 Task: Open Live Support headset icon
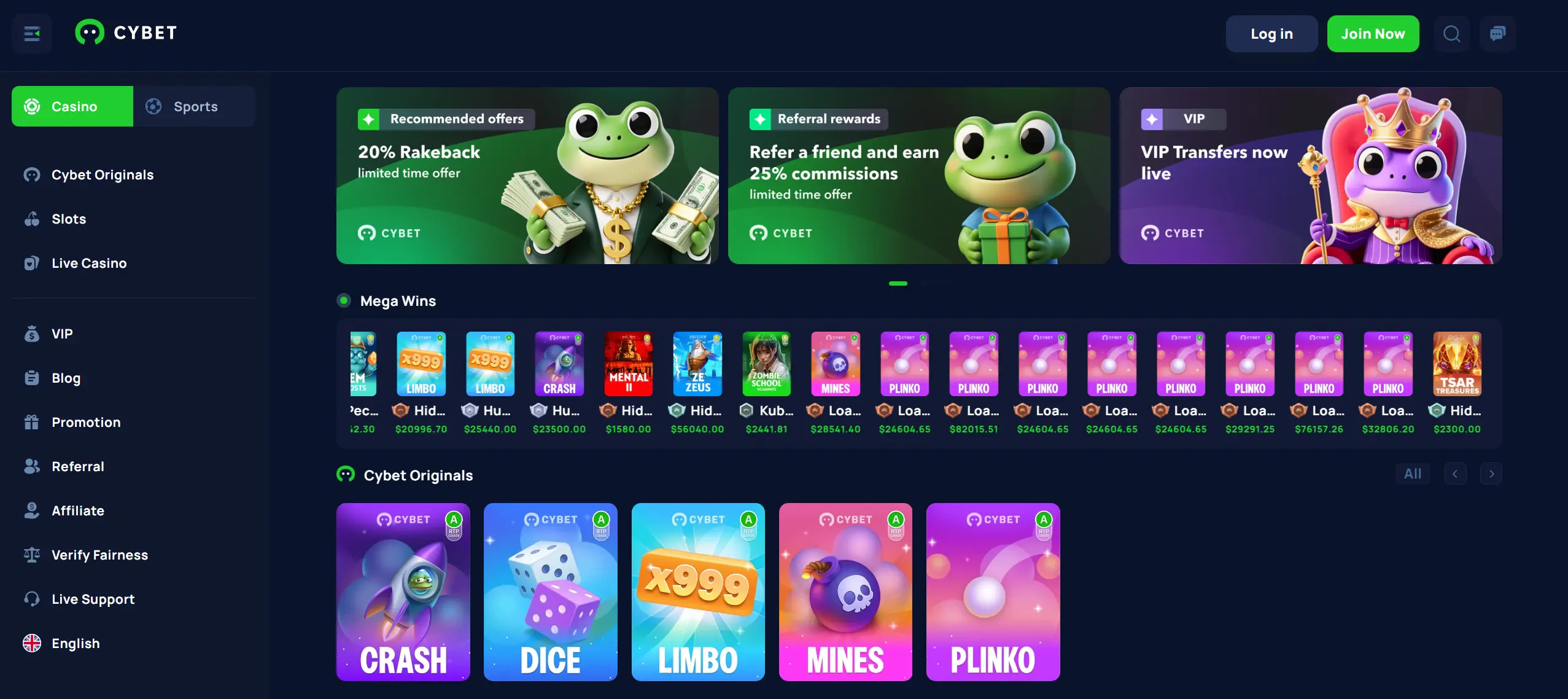tap(32, 599)
